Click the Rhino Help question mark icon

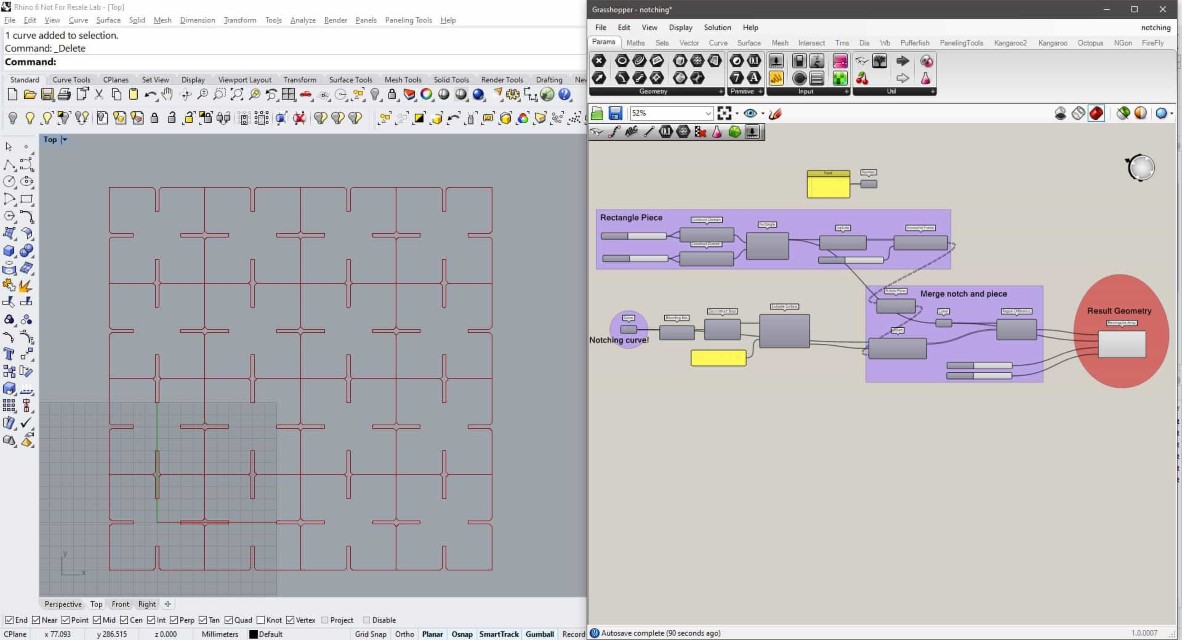point(565,94)
